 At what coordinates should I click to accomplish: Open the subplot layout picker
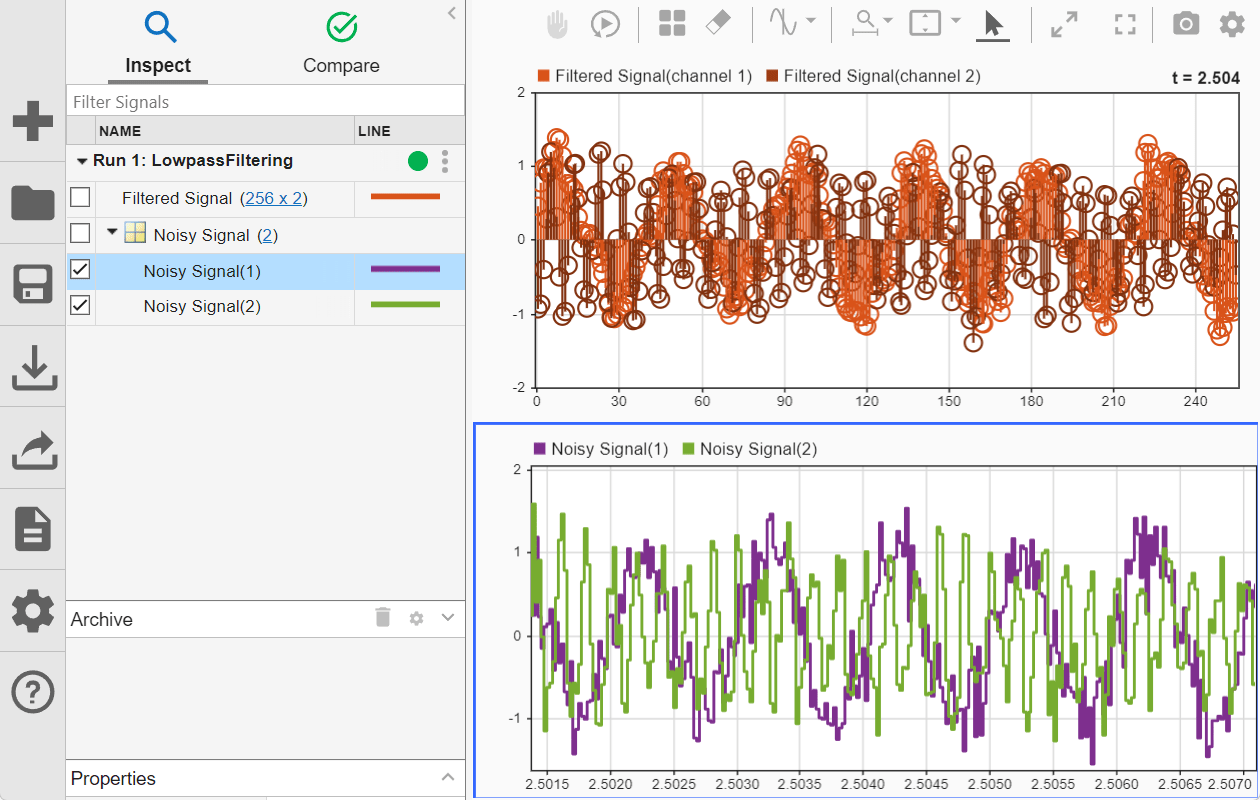[671, 22]
